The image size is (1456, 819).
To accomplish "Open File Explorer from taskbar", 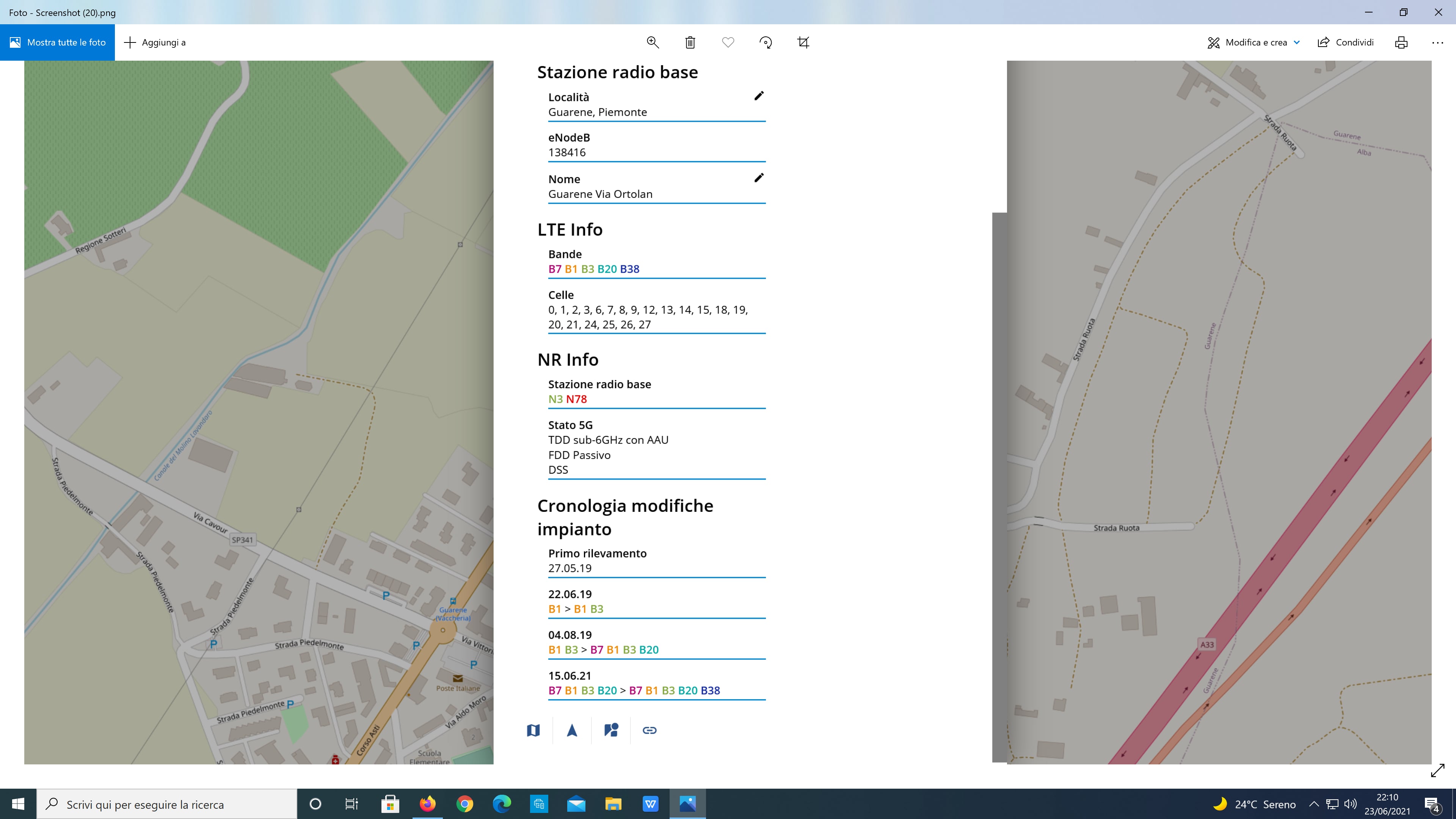I will [613, 804].
